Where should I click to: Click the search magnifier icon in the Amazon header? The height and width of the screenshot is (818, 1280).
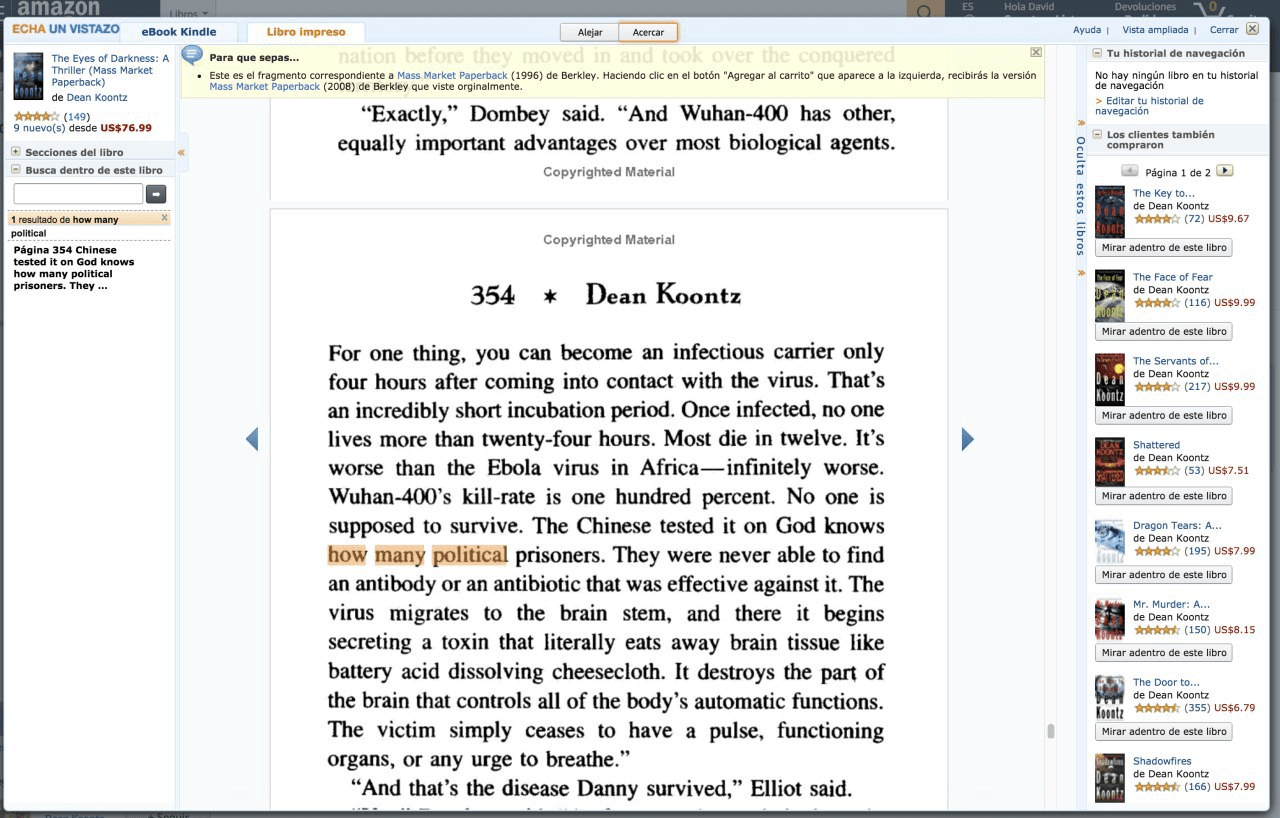(x=925, y=10)
